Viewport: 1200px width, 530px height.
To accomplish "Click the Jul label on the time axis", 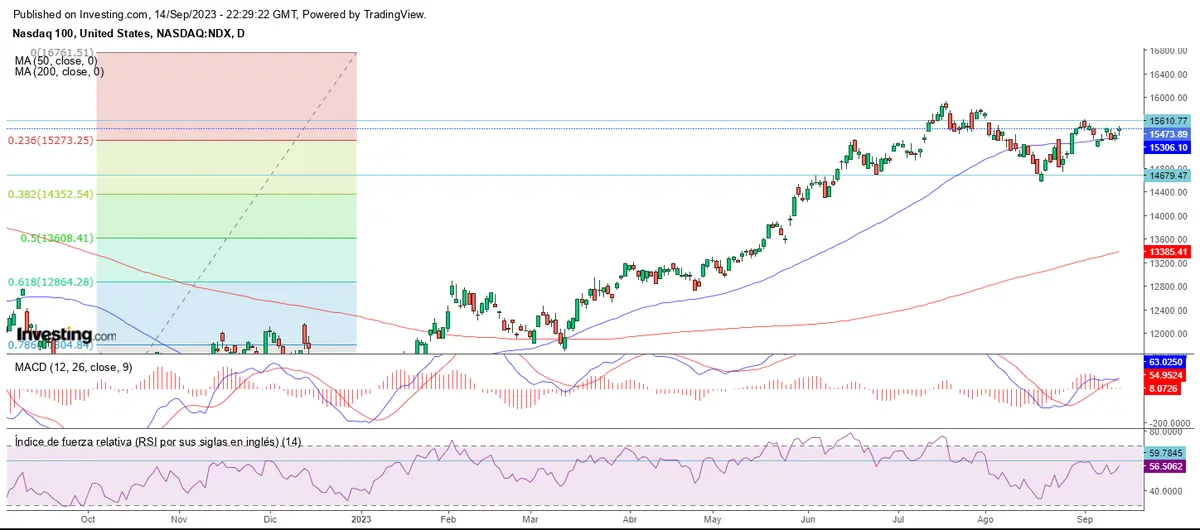I will tap(899, 520).
